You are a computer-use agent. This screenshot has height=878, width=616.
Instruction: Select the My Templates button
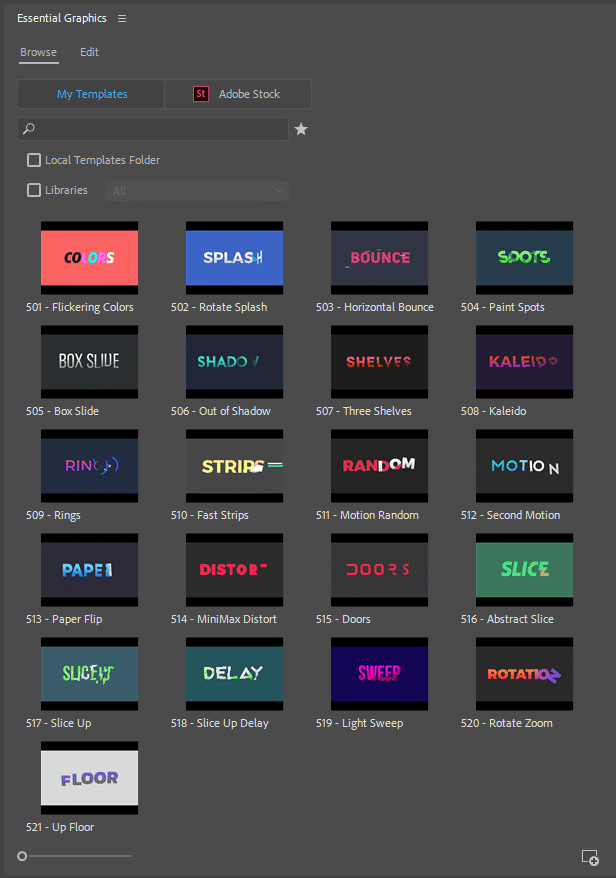coord(92,94)
